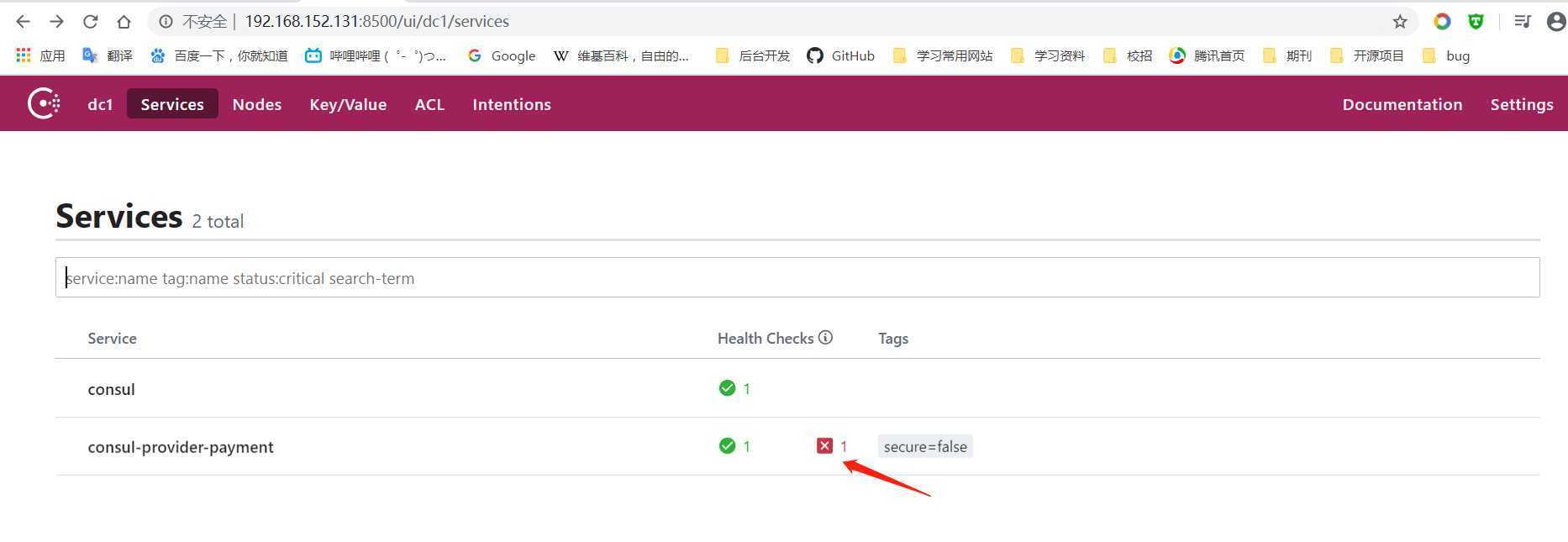Click the Health Checks info icon
Screen dimensions: 1568x542
click(x=826, y=337)
